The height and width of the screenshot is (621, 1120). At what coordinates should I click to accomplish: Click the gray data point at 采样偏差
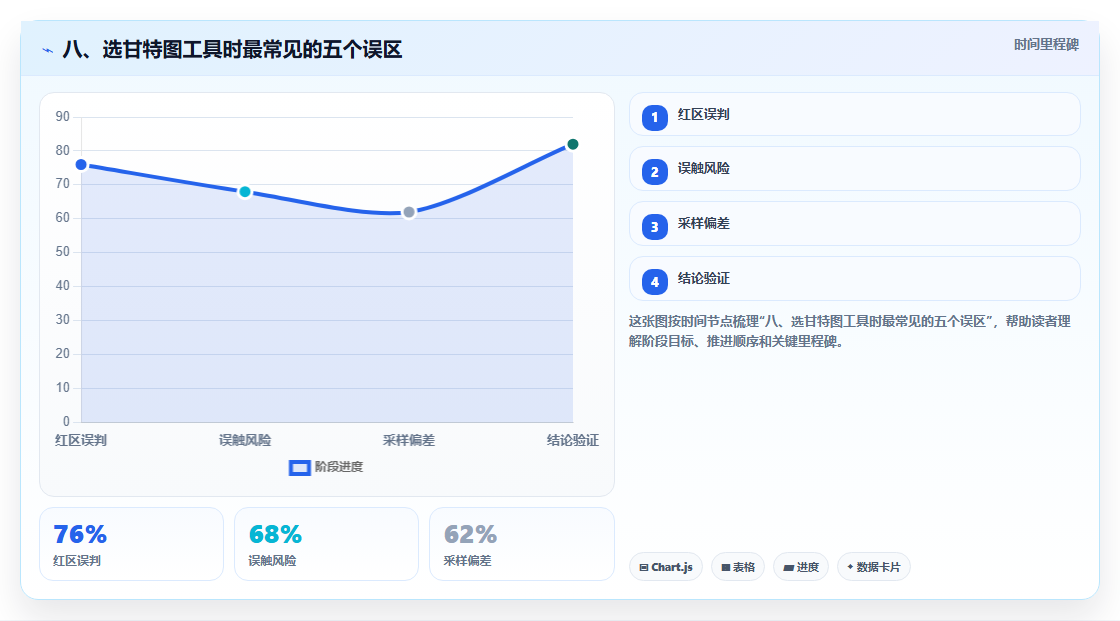point(409,212)
